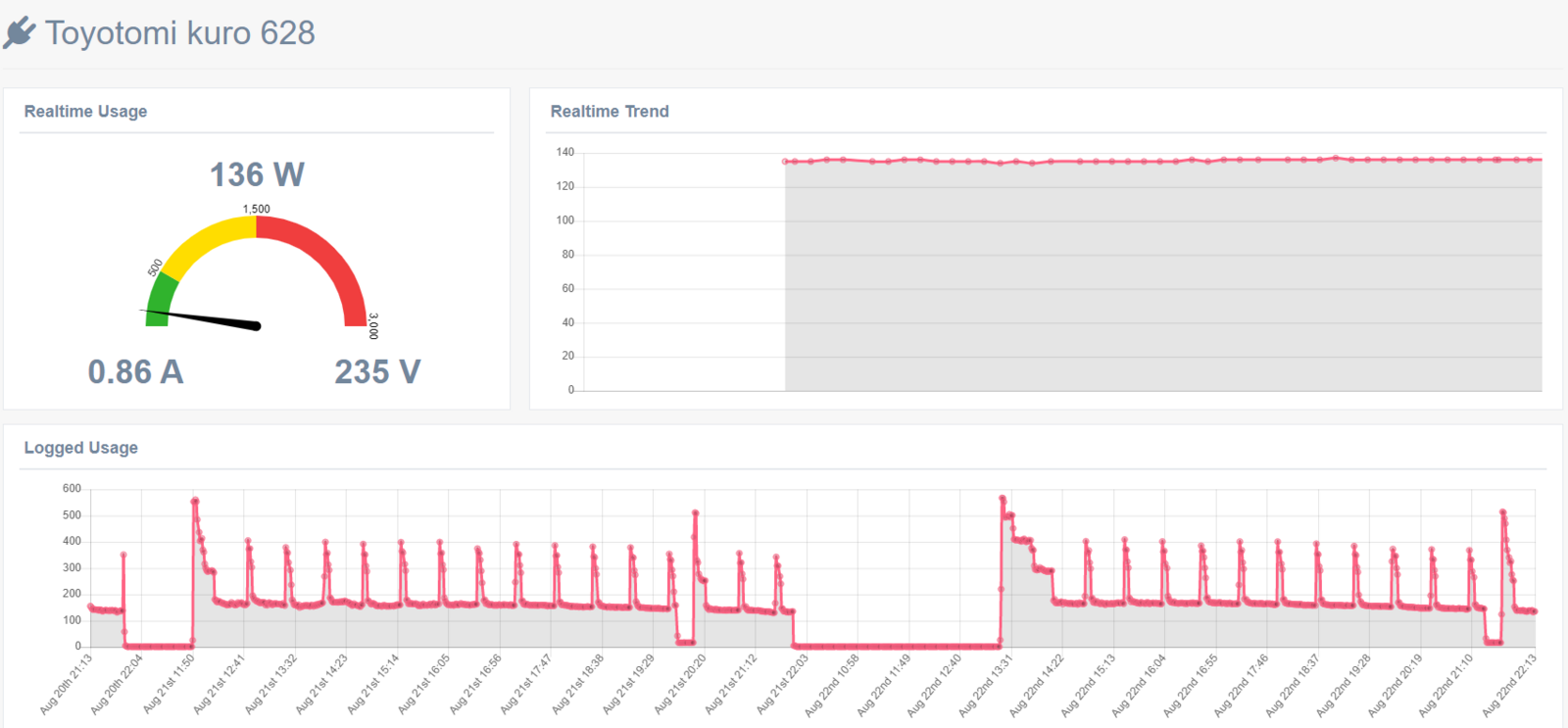The image size is (1568, 728).
Task: Click the 'Aug 22nd 18:37' x-axis label
Action: click(1295, 684)
